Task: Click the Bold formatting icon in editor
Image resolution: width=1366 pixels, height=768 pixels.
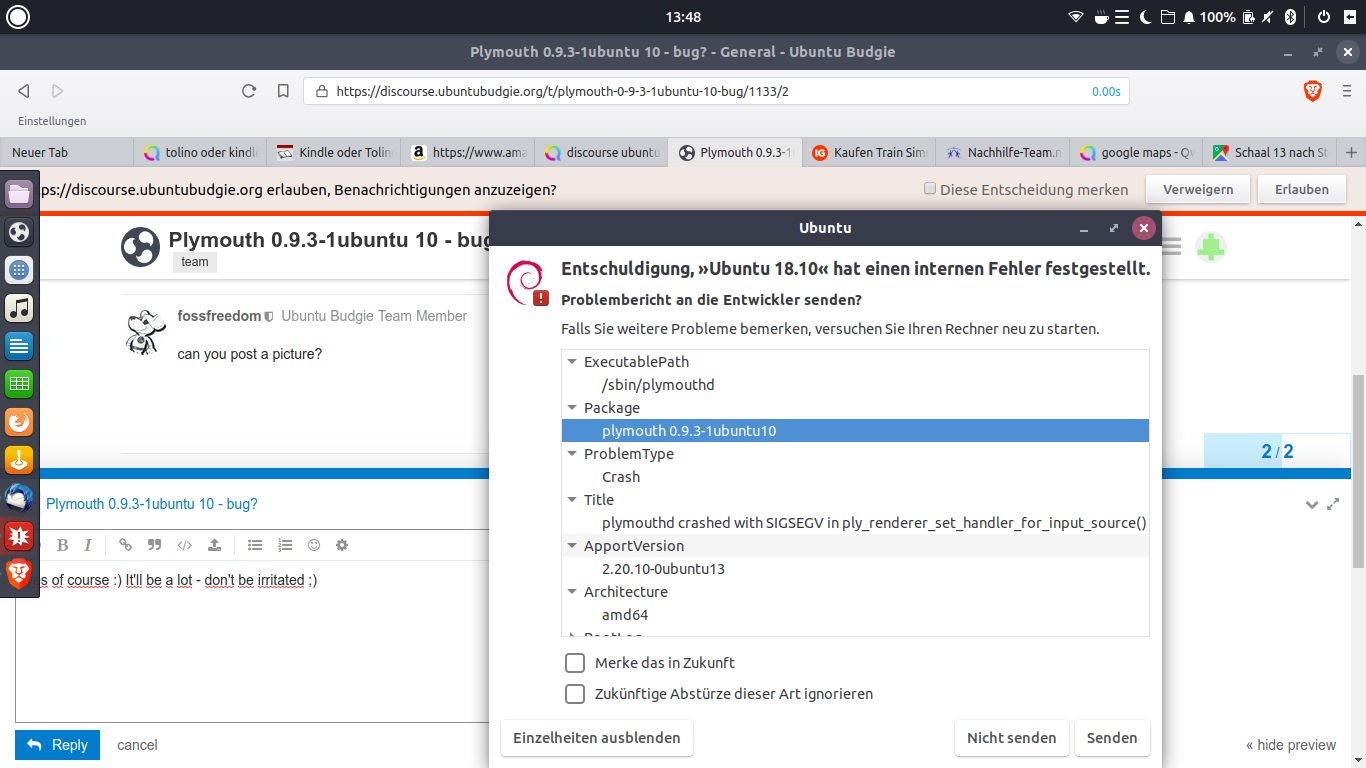Action: pos(62,545)
